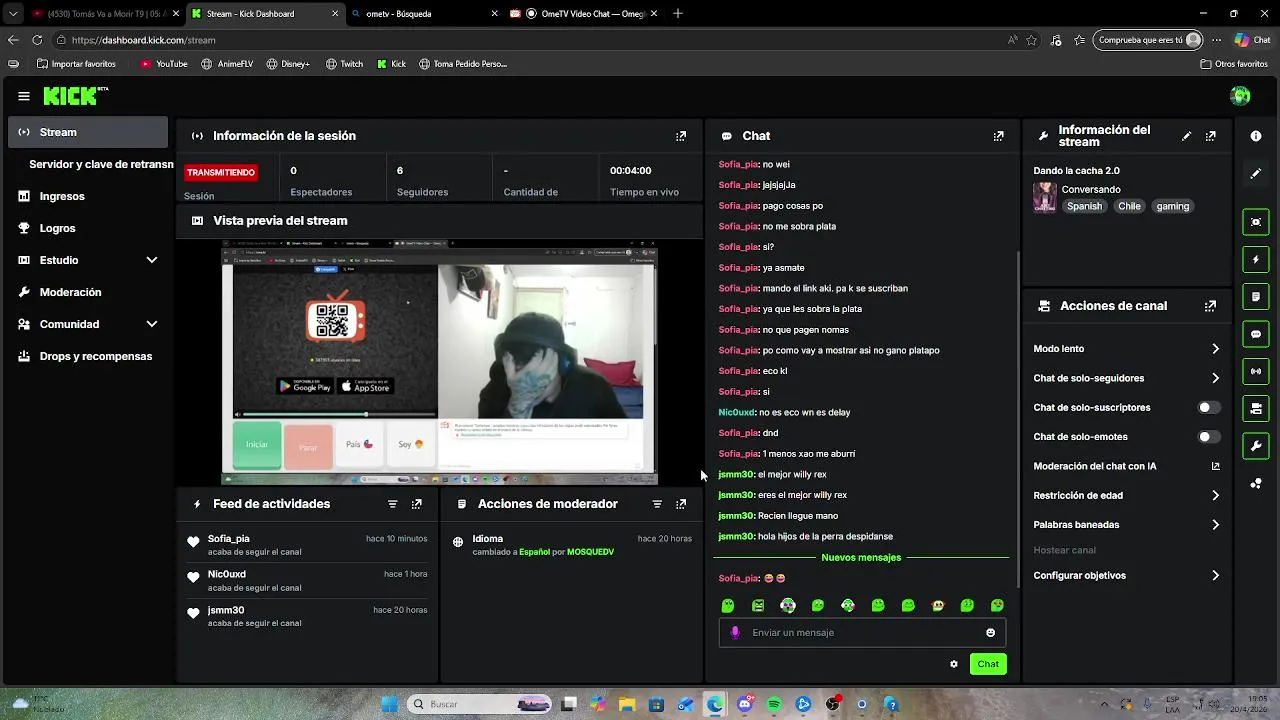Click the Nuevos mensajes indicator
This screenshot has width=1280, height=720.
(x=861, y=558)
